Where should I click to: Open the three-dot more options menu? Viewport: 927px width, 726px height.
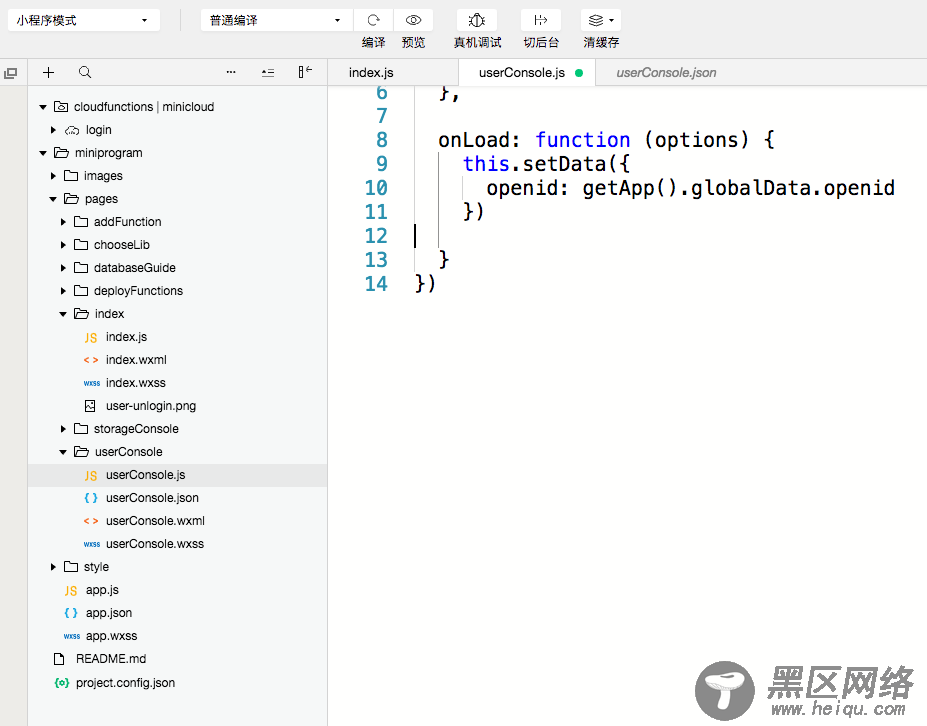pyautogui.click(x=231, y=72)
